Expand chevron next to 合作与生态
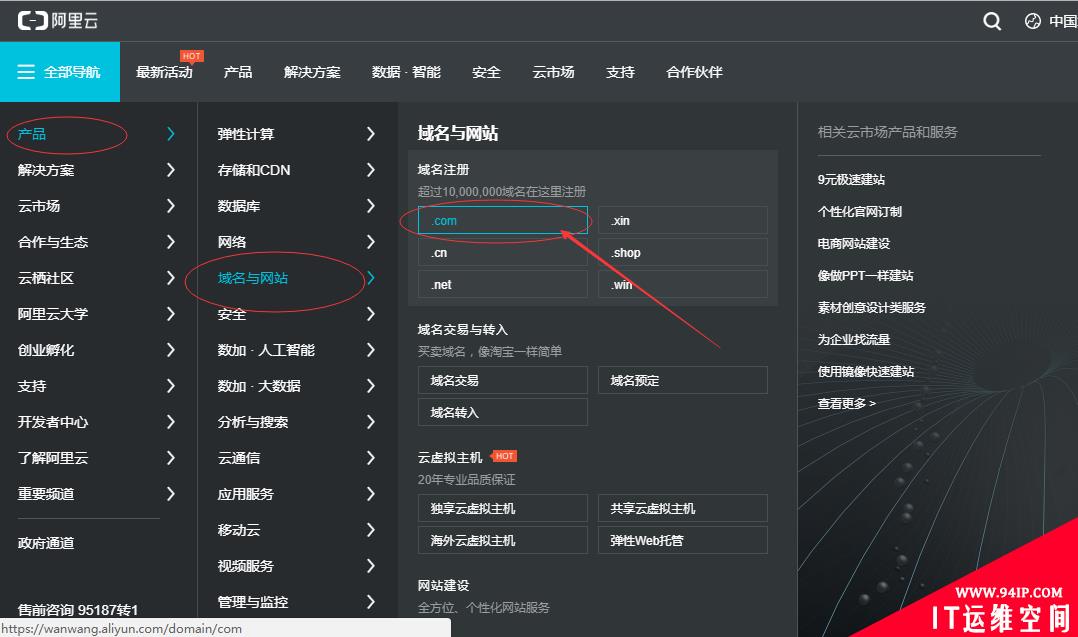This screenshot has height=637, width=1078. click(x=170, y=242)
